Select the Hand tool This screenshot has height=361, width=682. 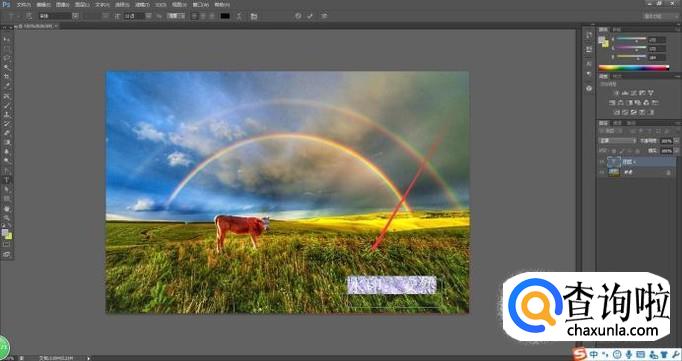7,208
